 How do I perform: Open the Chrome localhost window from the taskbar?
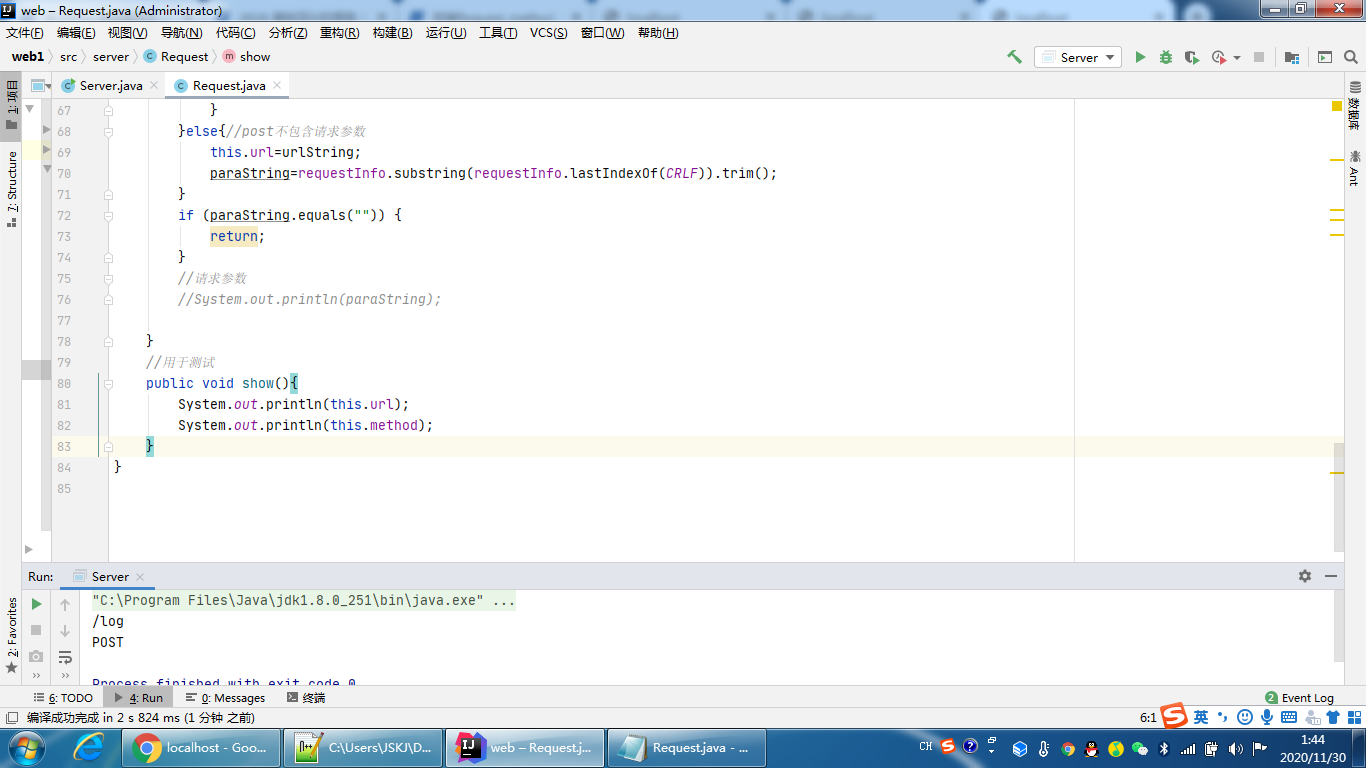coord(201,748)
